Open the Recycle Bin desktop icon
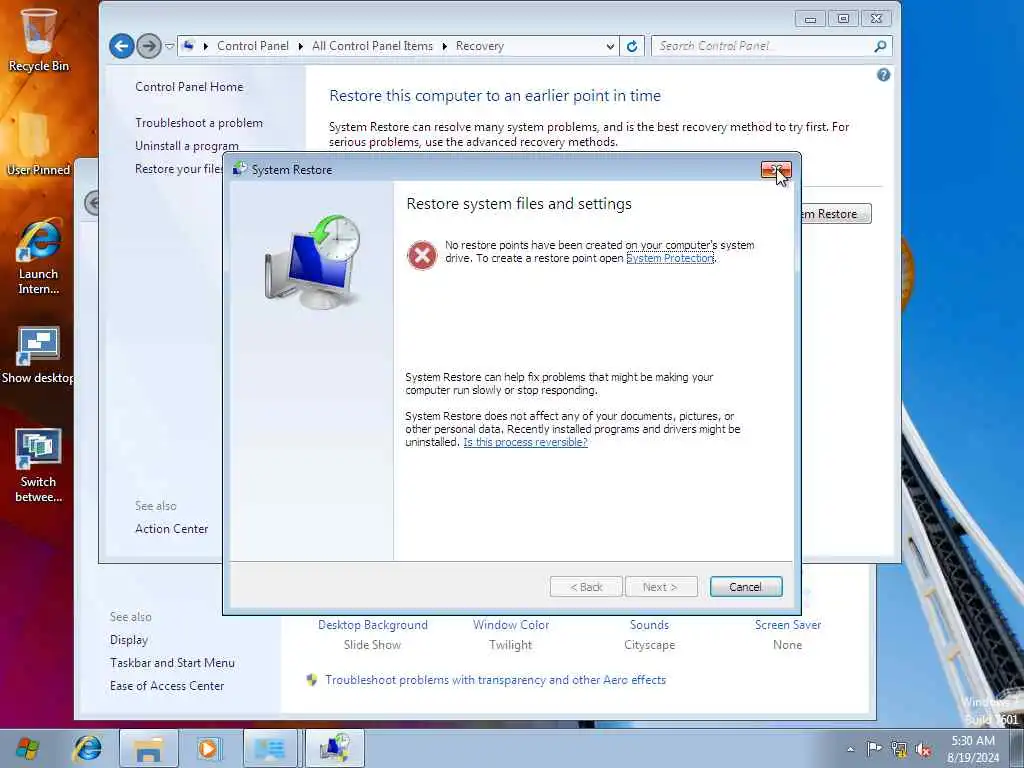This screenshot has width=1024, height=768. click(38, 39)
